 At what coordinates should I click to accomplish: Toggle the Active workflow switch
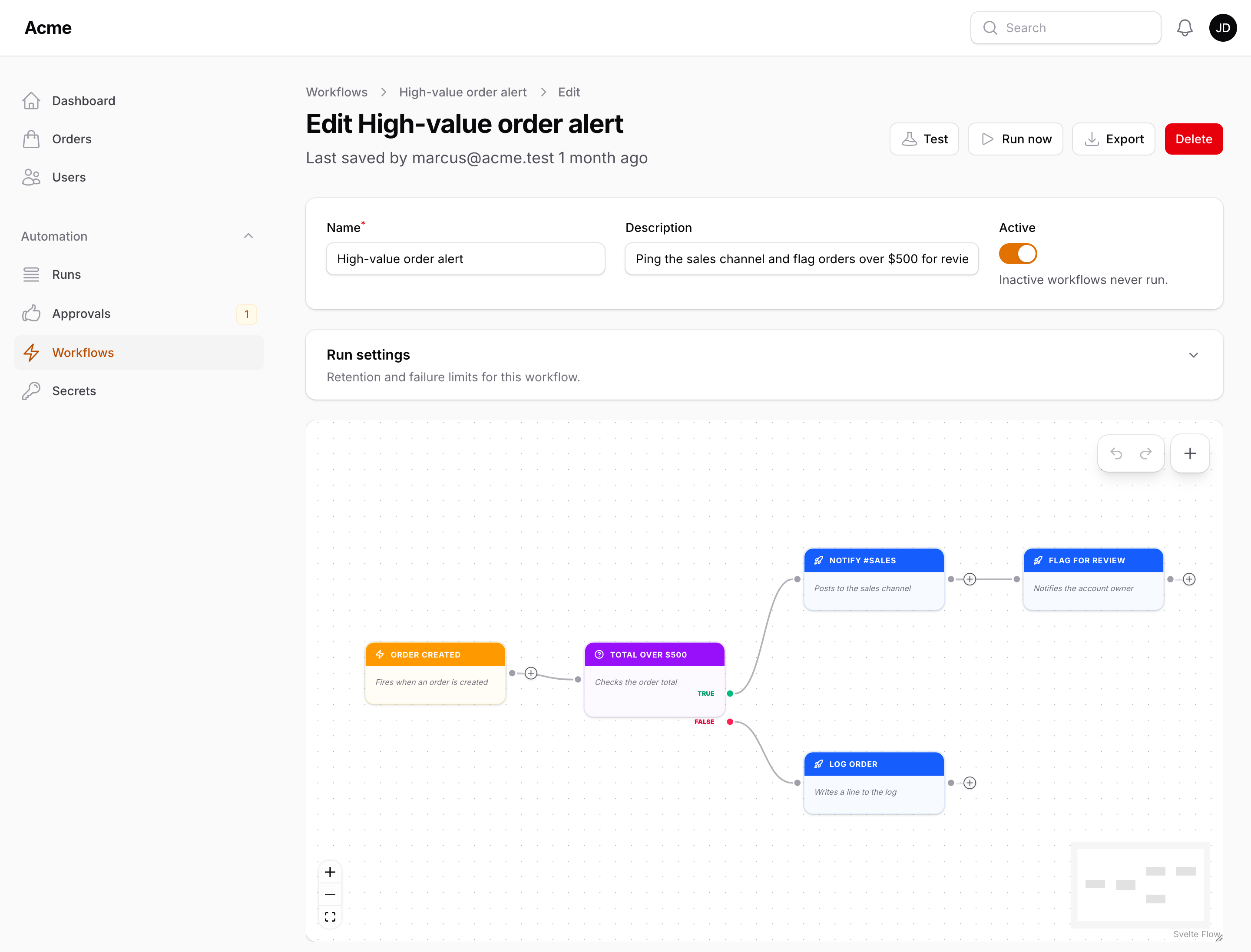pyautogui.click(x=1018, y=254)
